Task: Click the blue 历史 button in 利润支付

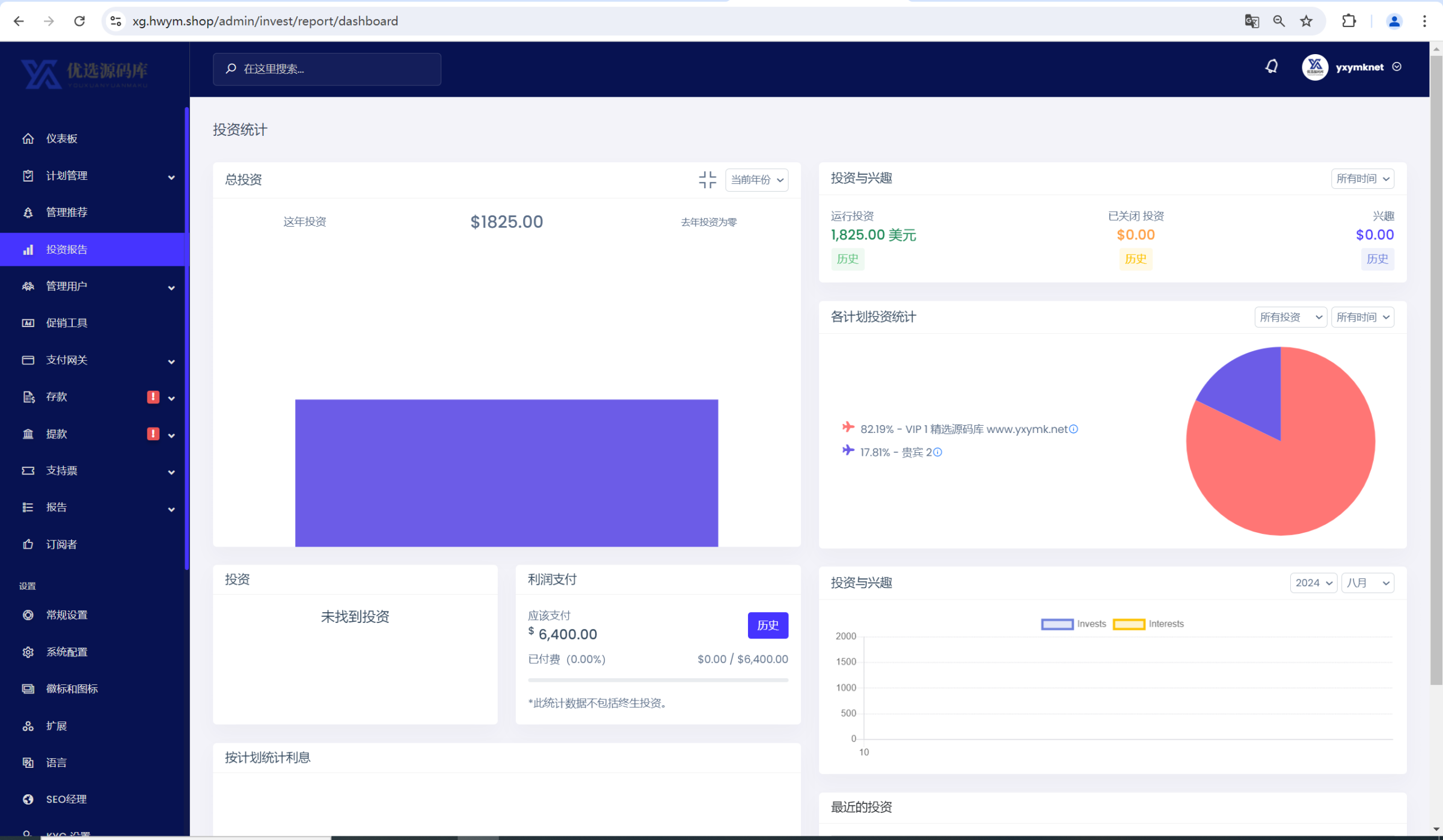Action: pos(767,625)
